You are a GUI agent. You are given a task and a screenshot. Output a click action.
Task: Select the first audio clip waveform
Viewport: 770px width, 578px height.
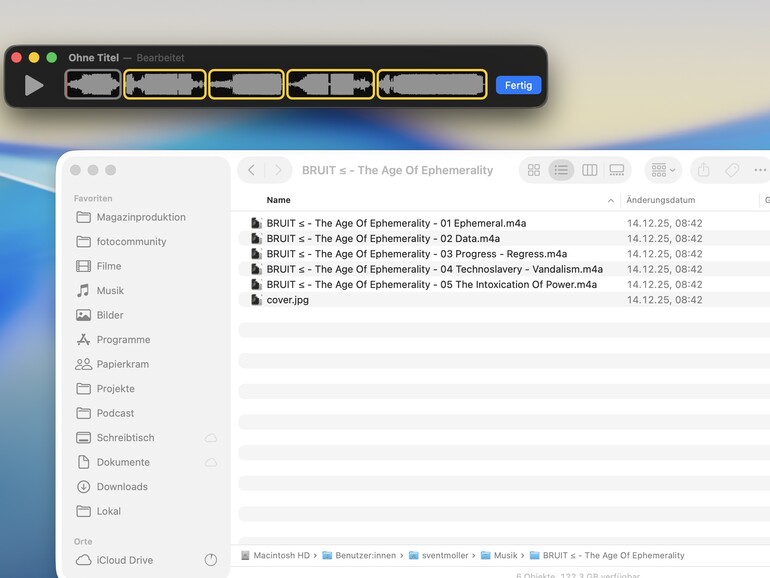[93, 84]
